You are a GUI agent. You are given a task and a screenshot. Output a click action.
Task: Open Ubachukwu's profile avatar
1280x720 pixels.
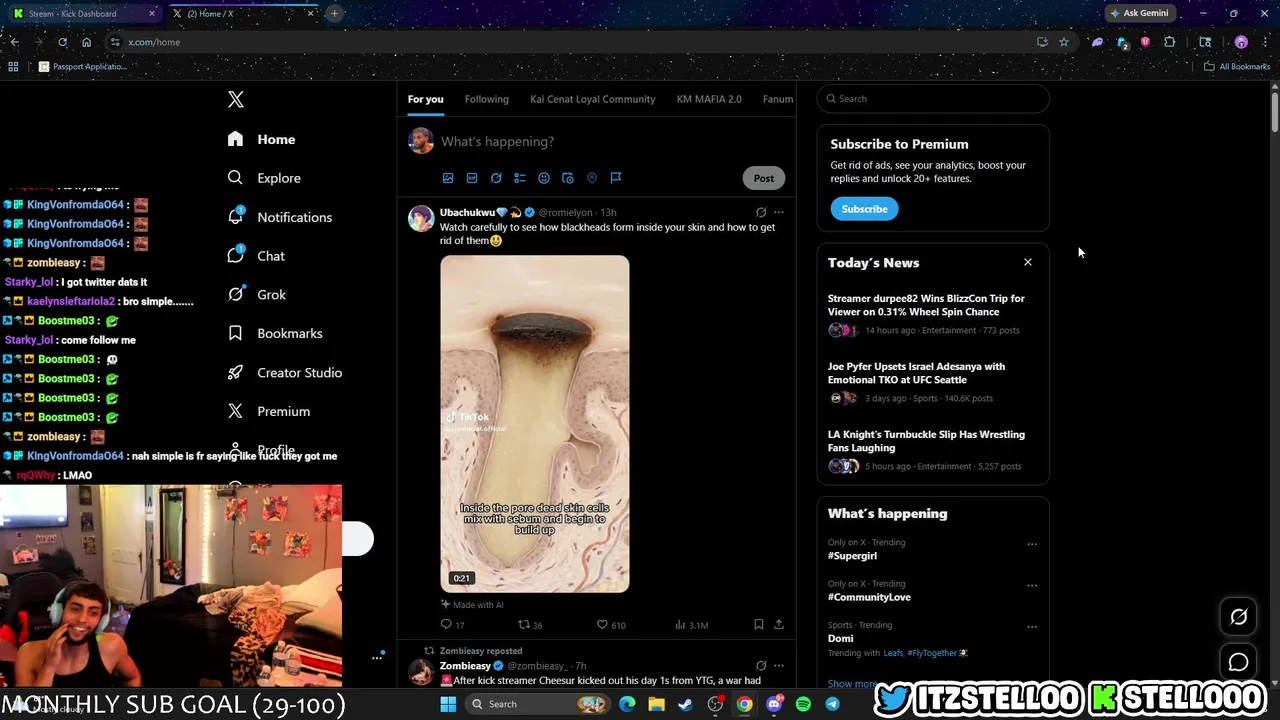tap(421, 218)
